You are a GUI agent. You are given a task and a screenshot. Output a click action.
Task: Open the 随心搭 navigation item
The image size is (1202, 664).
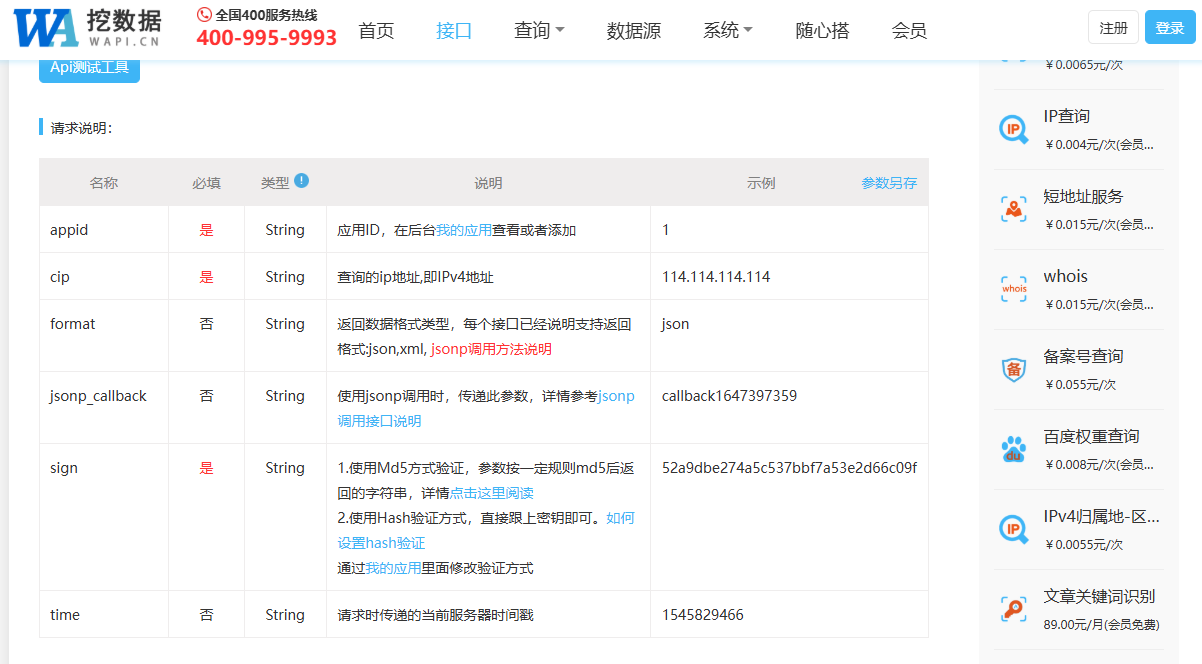(x=822, y=30)
